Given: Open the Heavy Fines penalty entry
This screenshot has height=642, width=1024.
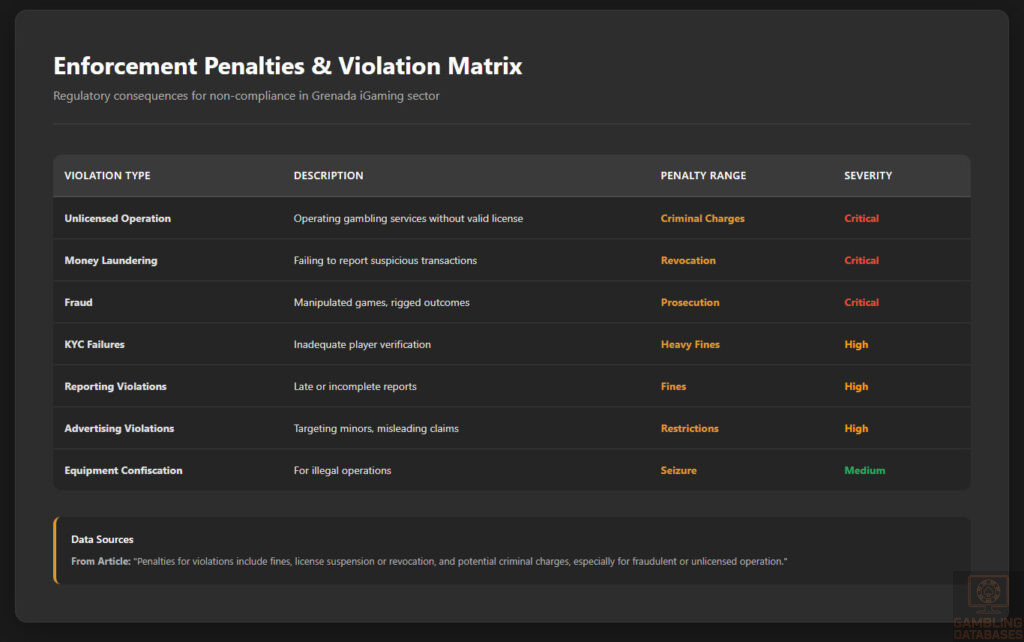Looking at the screenshot, I should coord(690,344).
